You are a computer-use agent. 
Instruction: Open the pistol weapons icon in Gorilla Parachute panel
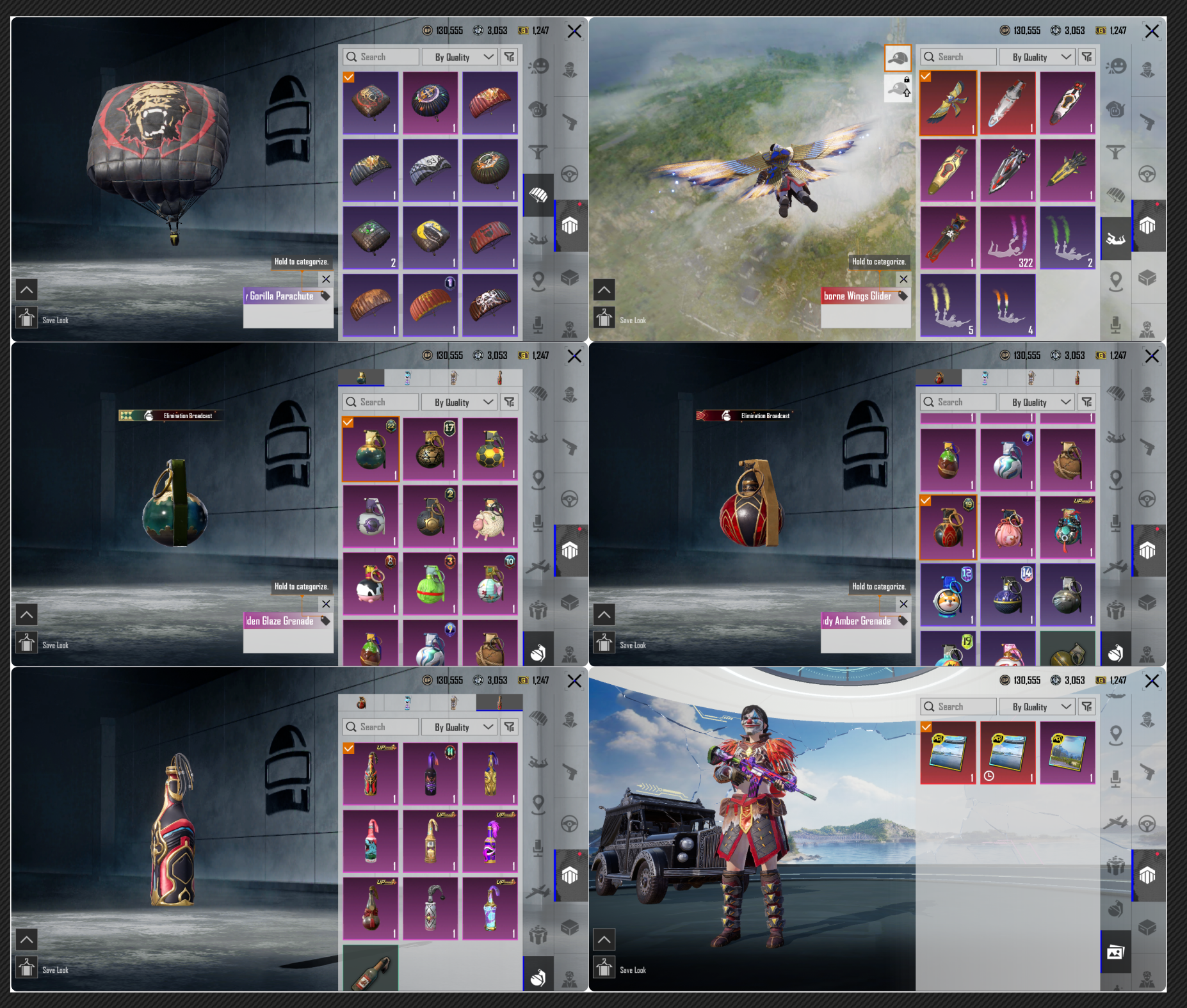point(569,122)
